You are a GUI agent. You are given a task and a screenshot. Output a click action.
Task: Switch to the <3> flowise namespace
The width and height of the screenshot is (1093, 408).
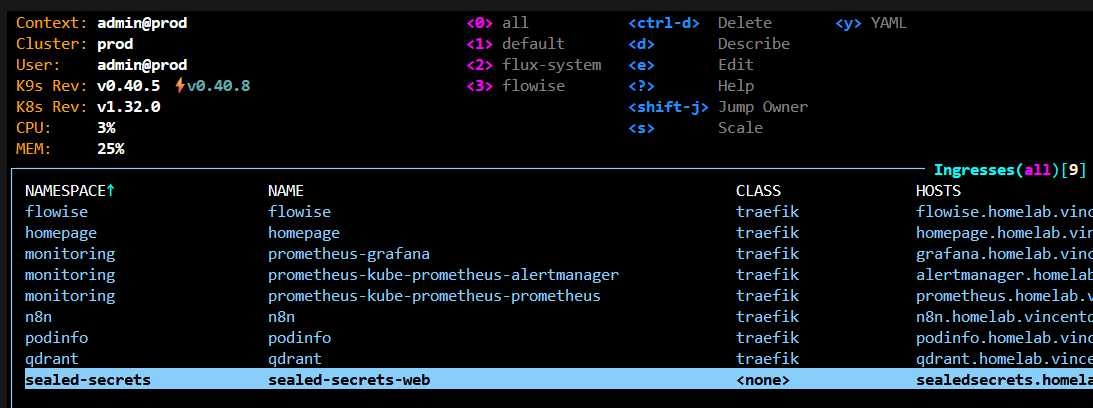pos(515,86)
